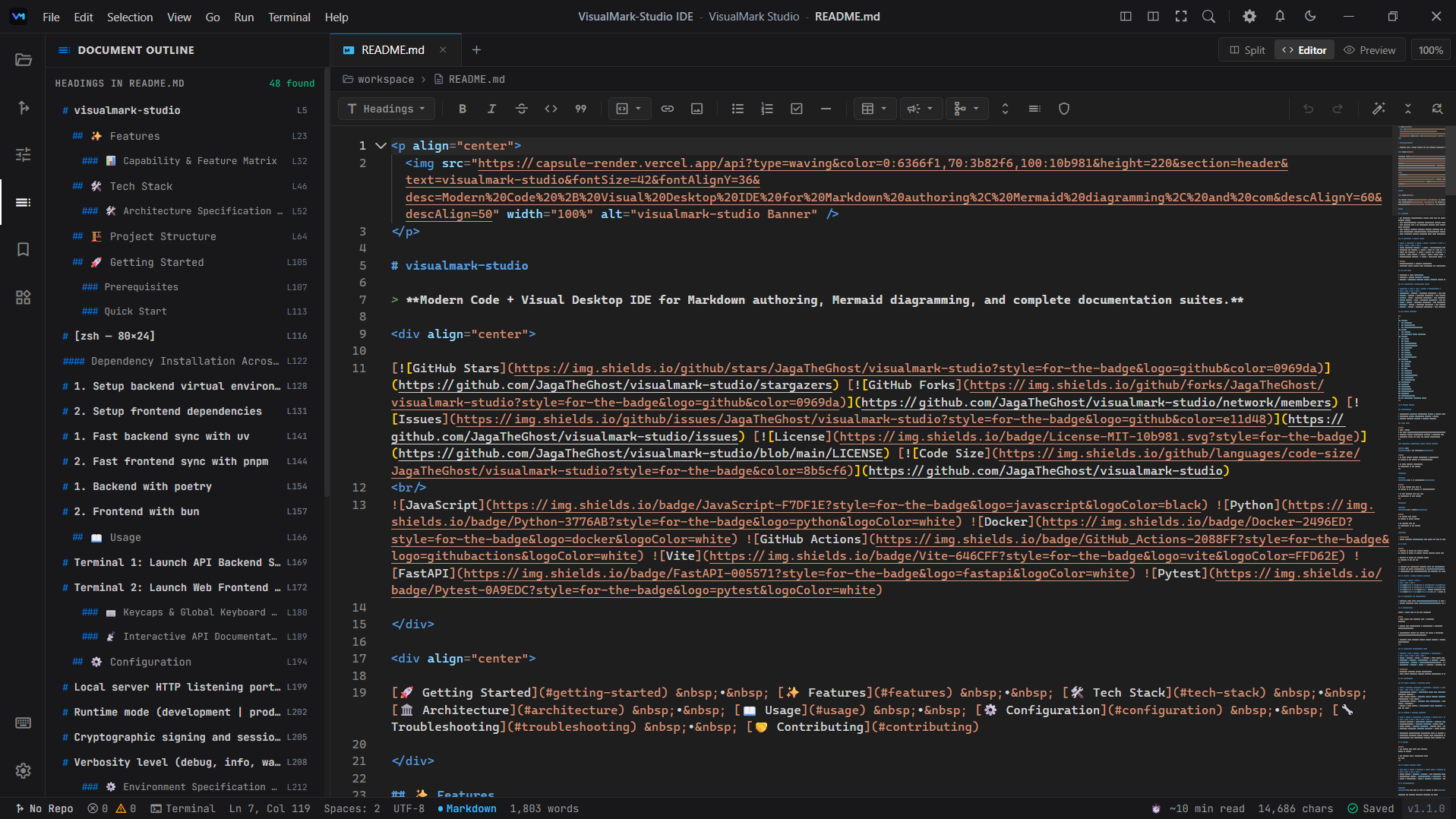Screen dimensions: 1456x819
Task: Open the Explorer folder icon in activity bar
Action: pos(23,60)
